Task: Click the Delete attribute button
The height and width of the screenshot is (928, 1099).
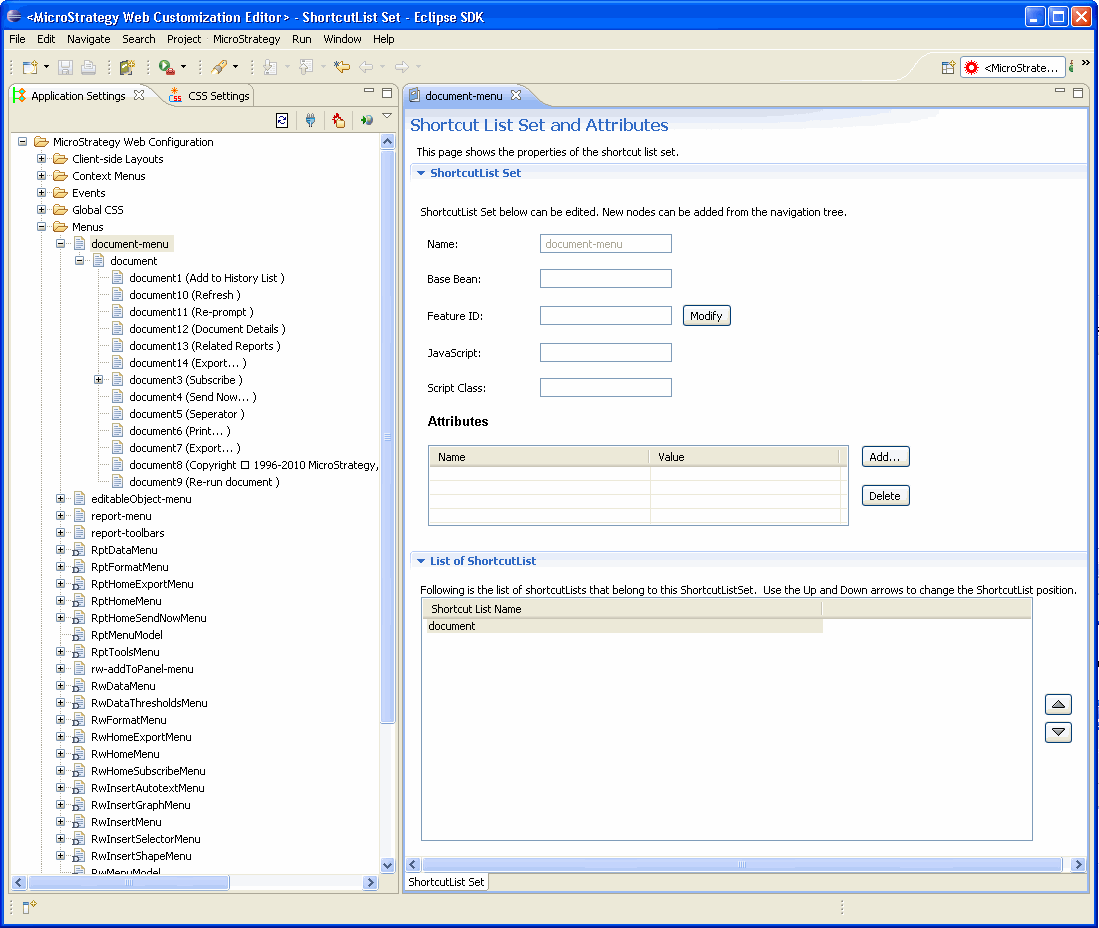Action: pos(885,496)
